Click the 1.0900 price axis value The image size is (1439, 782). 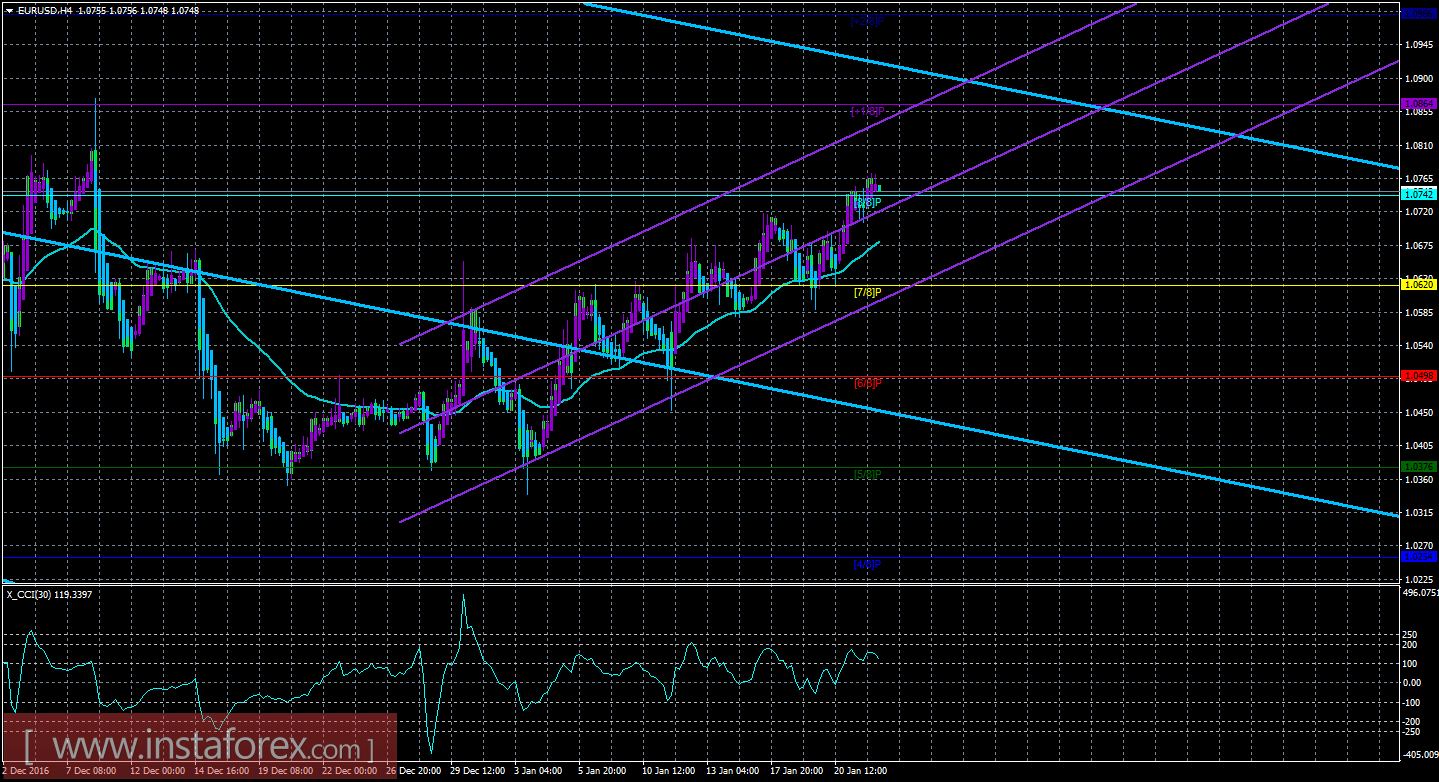pos(1419,78)
